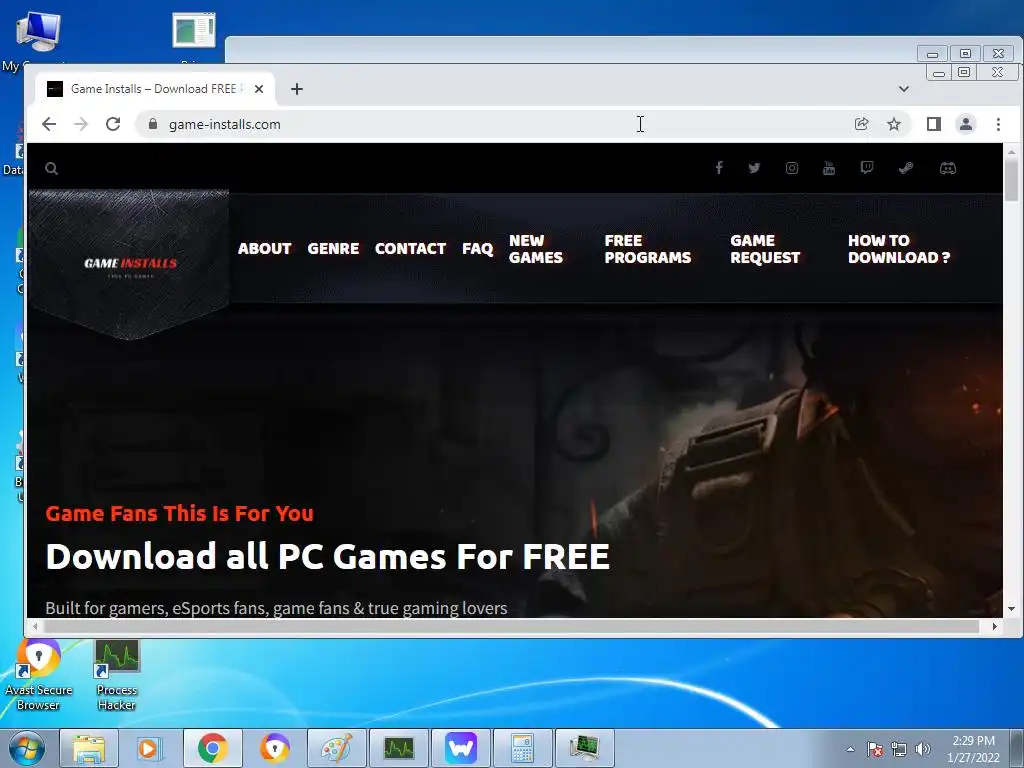Visit the site's Facebook page
Screen dimensions: 1024x768
719,168
